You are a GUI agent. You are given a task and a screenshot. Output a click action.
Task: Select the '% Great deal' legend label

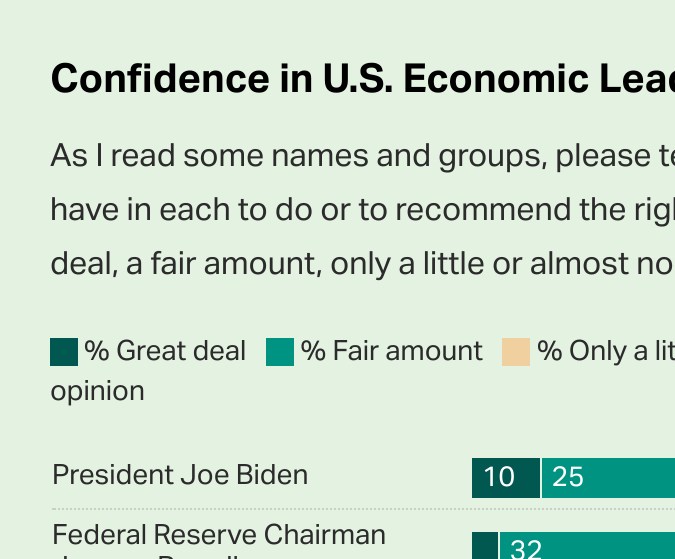165,351
